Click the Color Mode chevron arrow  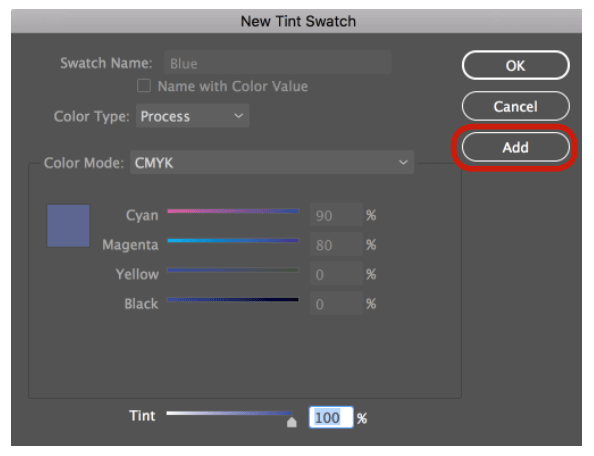pyautogui.click(x=403, y=162)
